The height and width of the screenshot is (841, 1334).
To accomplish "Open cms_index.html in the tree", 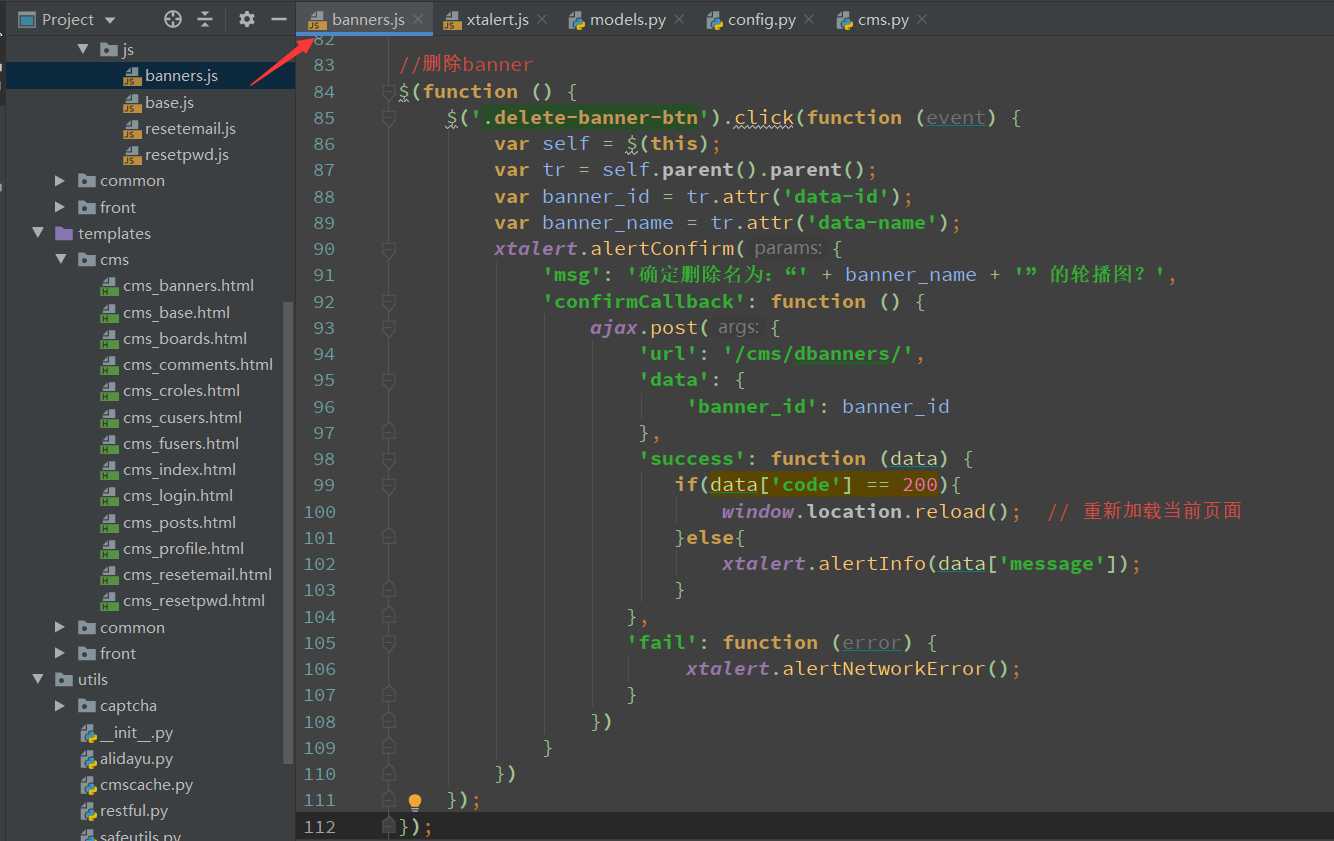I will point(179,469).
